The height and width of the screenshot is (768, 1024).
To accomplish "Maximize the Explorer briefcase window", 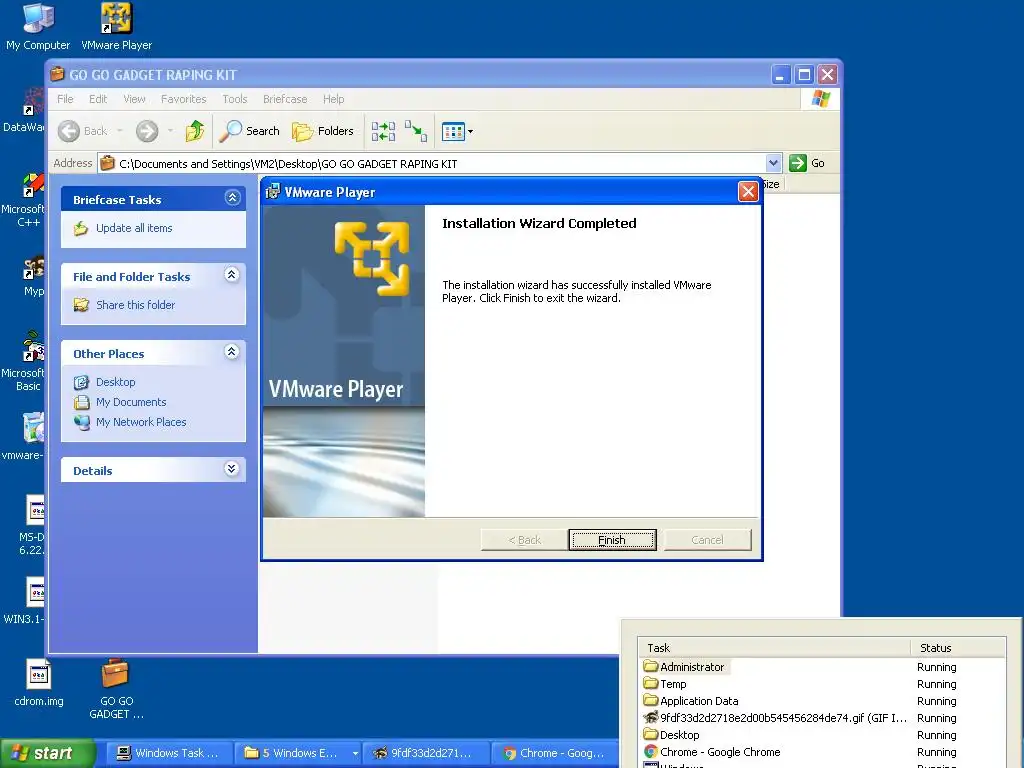I will click(x=805, y=74).
